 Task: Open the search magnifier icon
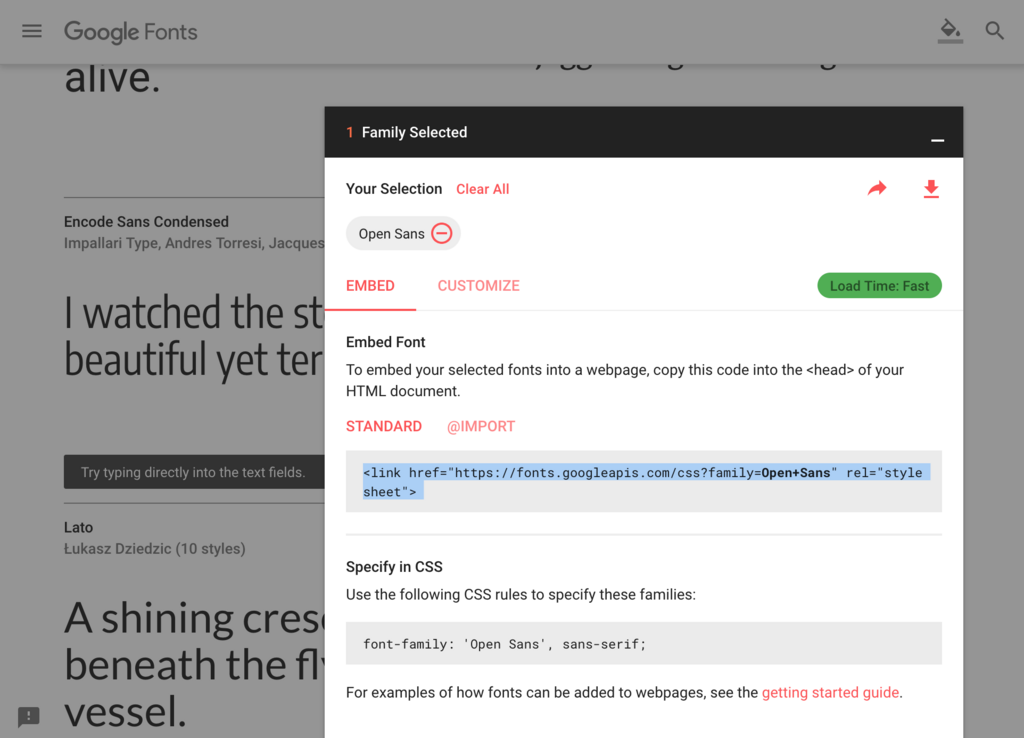click(x=994, y=31)
